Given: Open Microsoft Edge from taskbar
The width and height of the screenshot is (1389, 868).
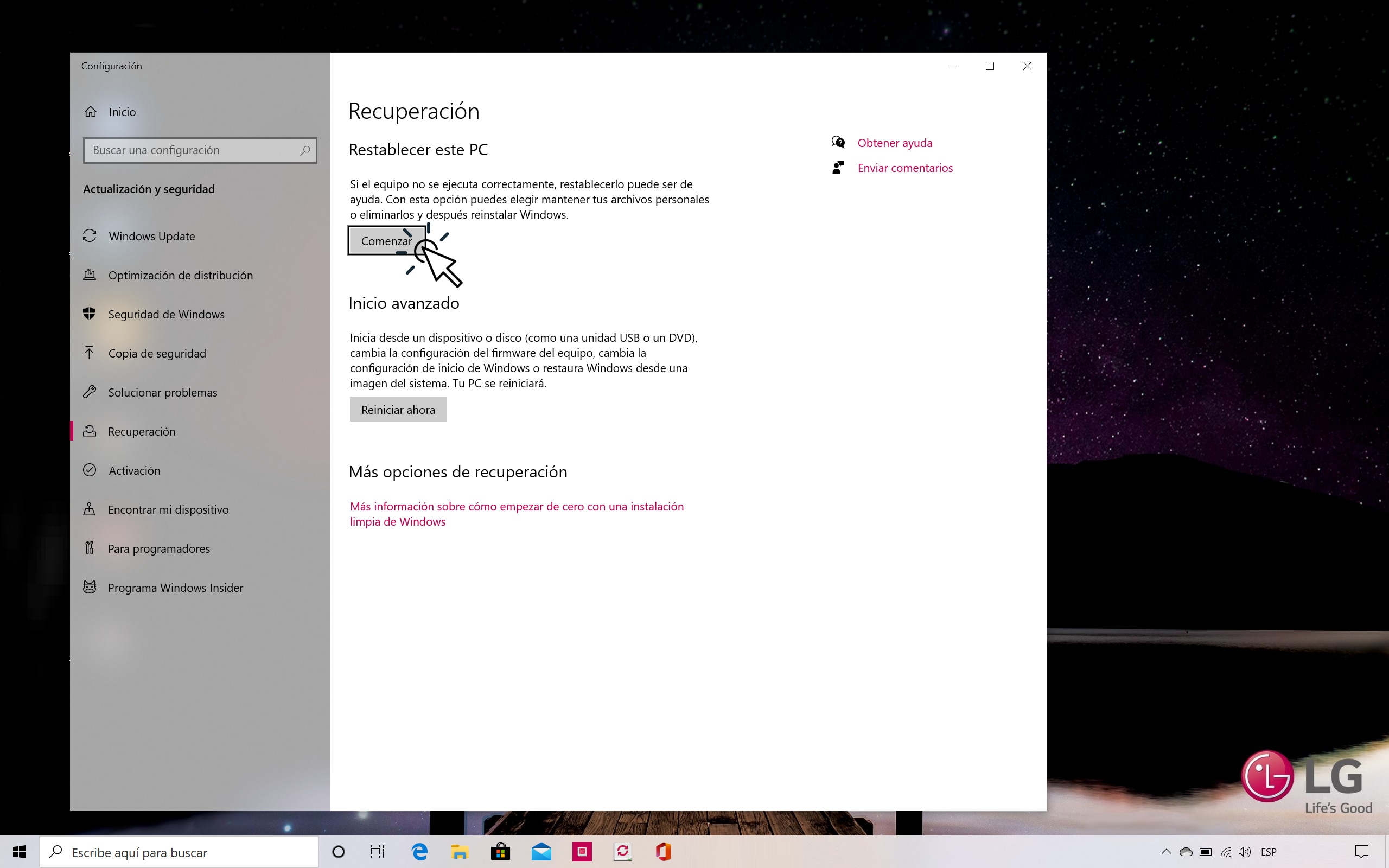Looking at the screenshot, I should click(x=419, y=852).
